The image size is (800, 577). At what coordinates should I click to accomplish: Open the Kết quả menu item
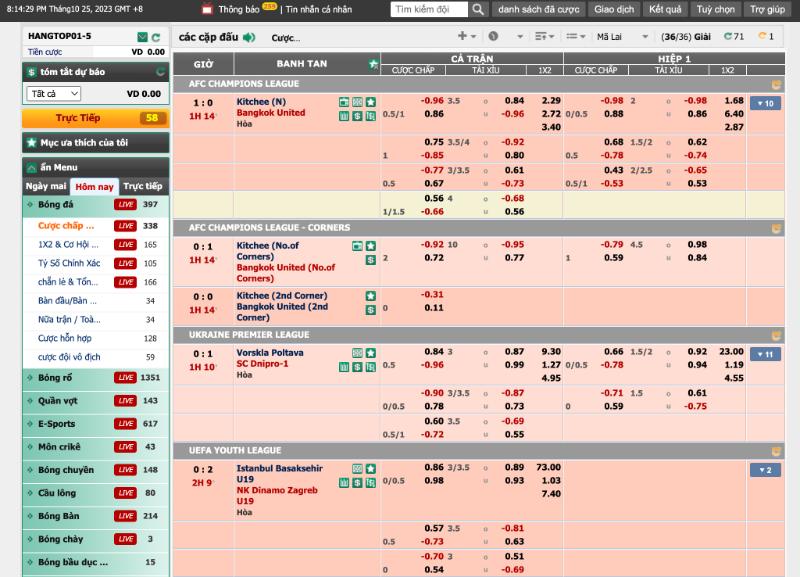(665, 10)
